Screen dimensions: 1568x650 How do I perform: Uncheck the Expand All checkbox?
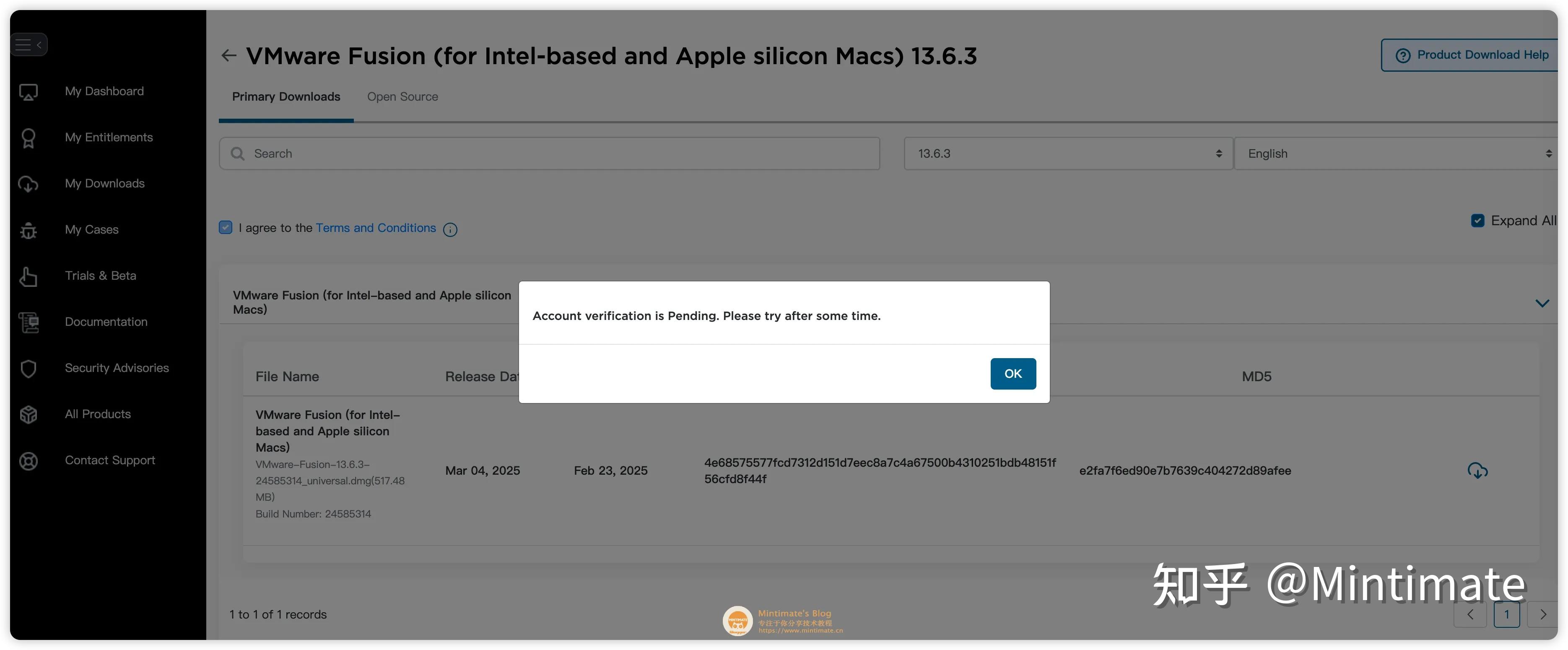(1477, 220)
